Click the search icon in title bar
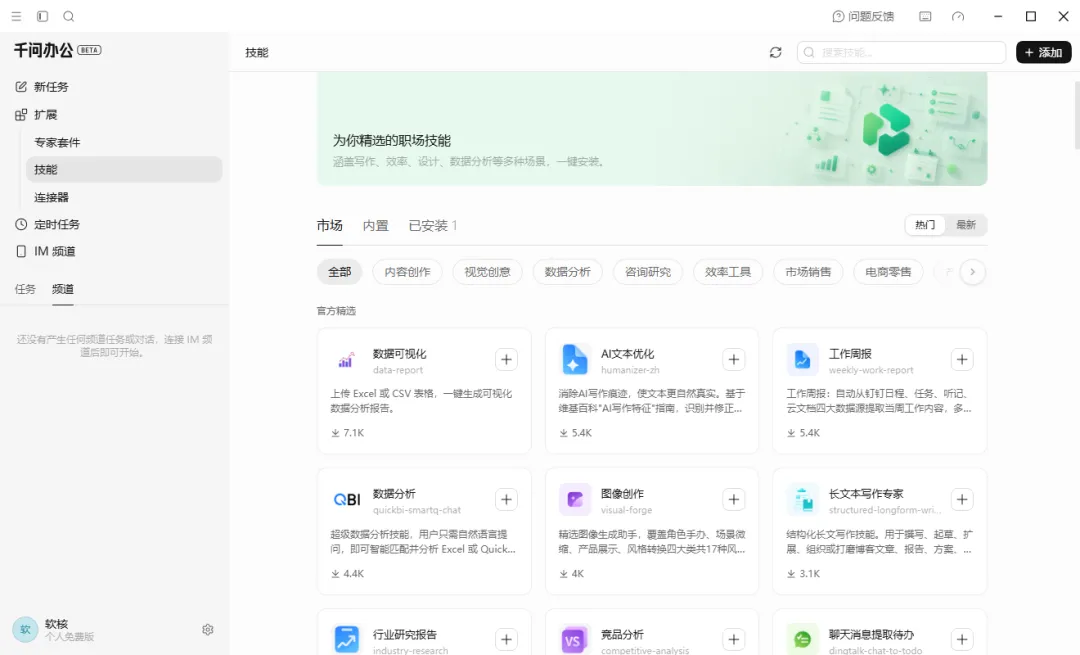 pos(69,16)
